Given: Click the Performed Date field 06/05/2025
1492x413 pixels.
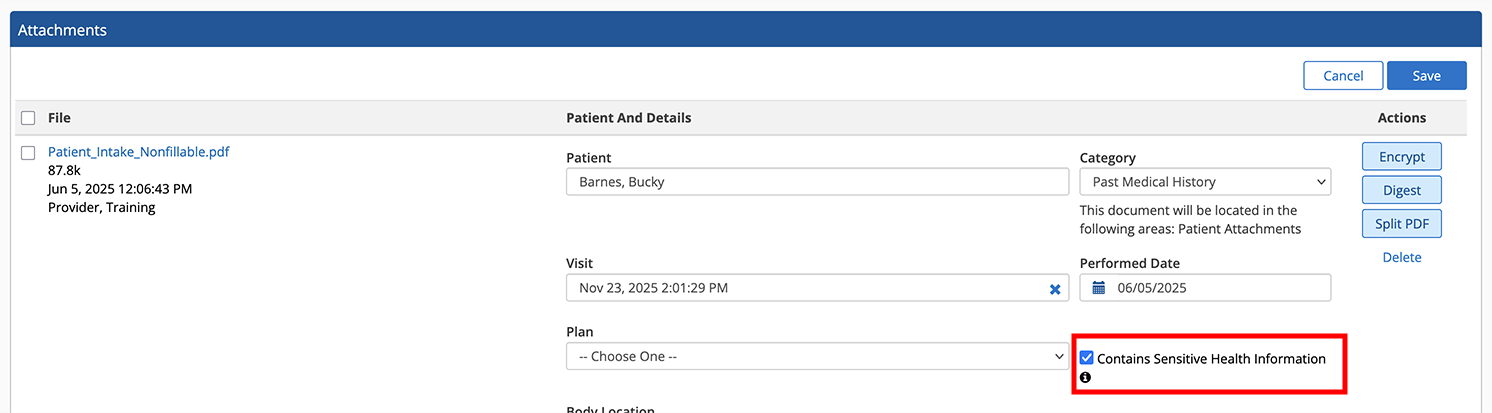Looking at the screenshot, I should tap(1215, 288).
